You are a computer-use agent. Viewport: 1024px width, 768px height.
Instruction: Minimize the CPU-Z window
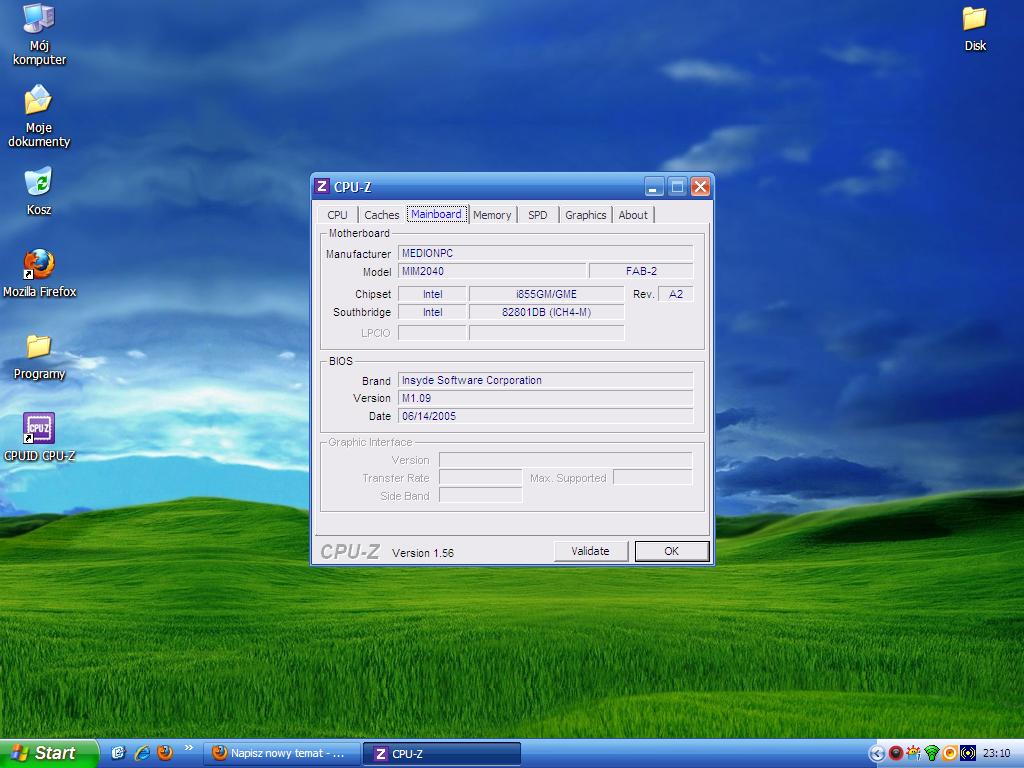(654, 187)
